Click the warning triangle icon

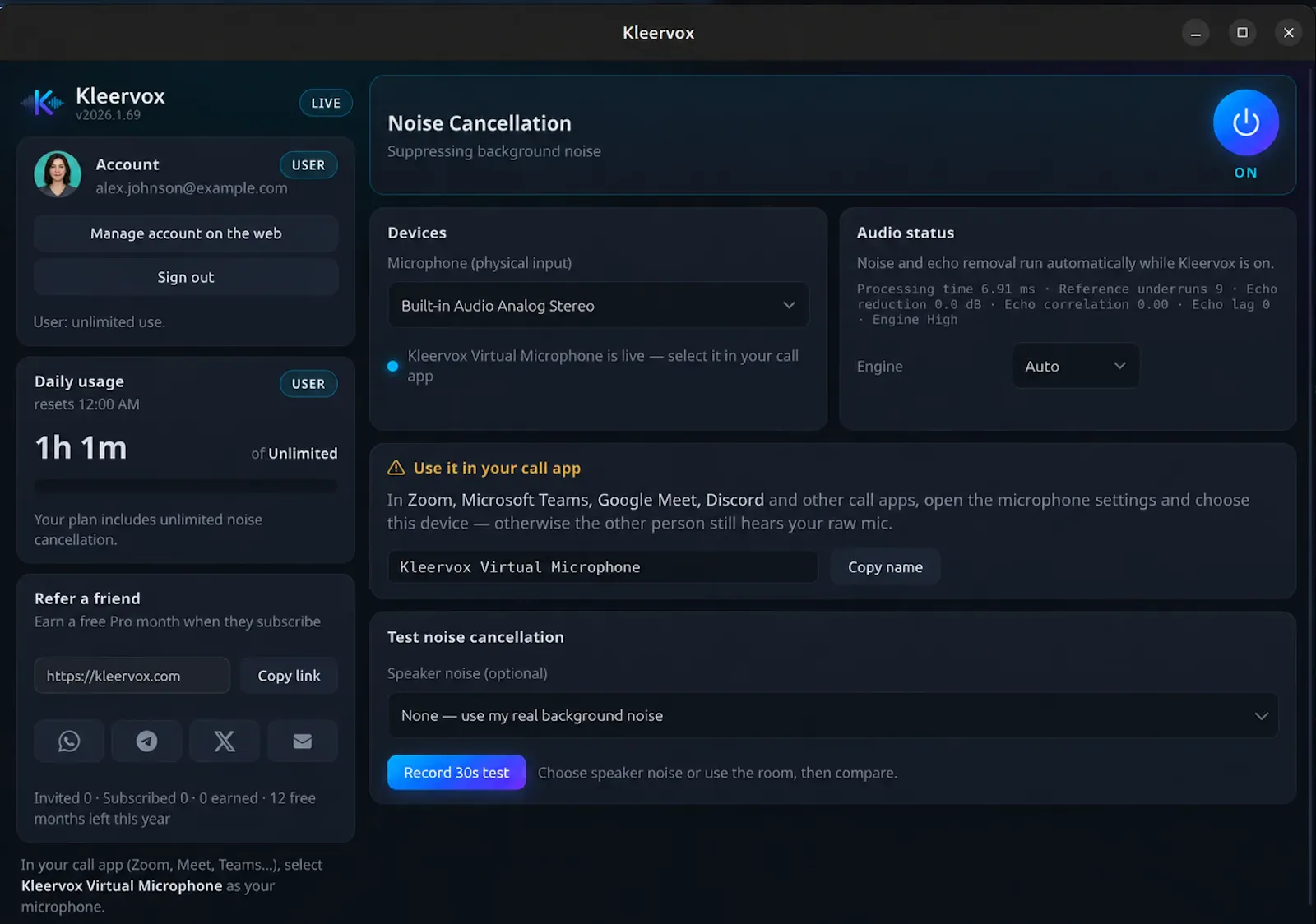click(x=396, y=468)
